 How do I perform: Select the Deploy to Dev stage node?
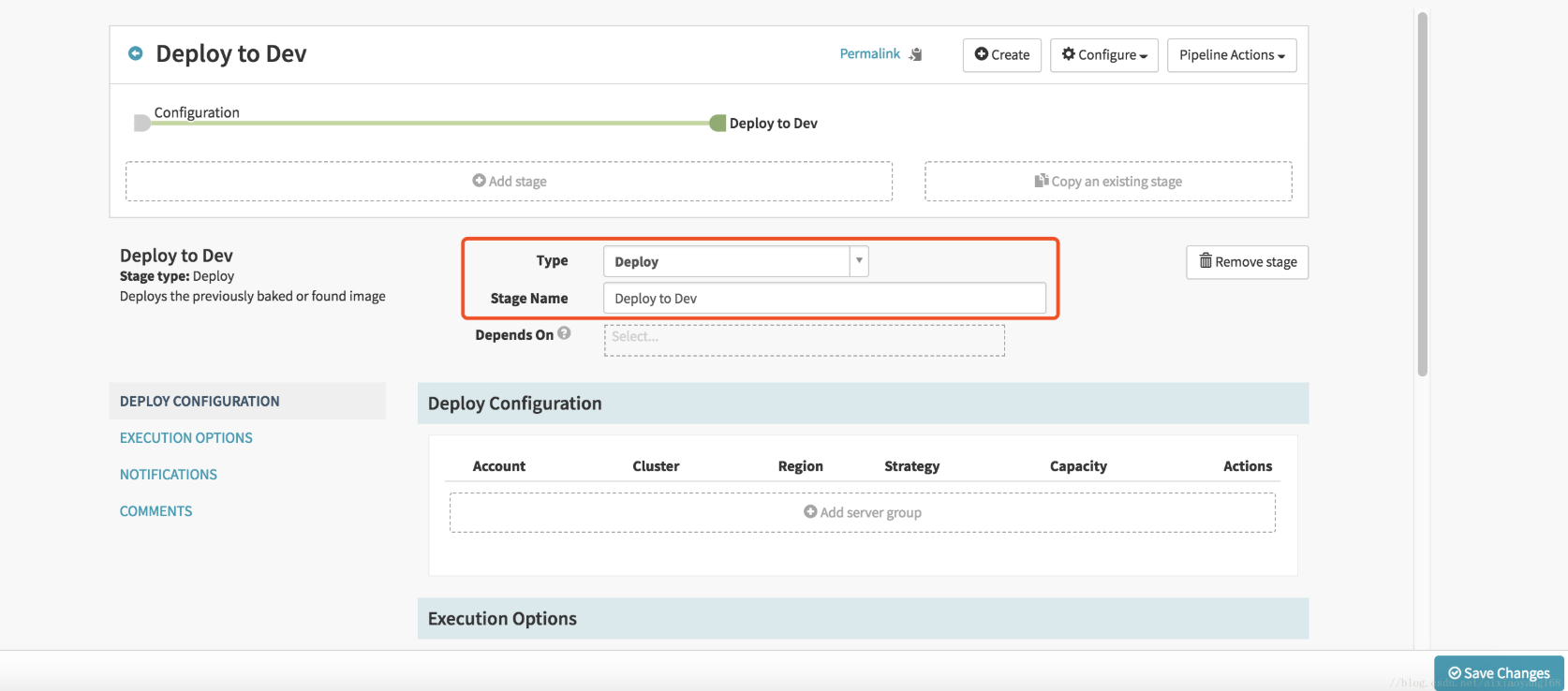point(718,123)
